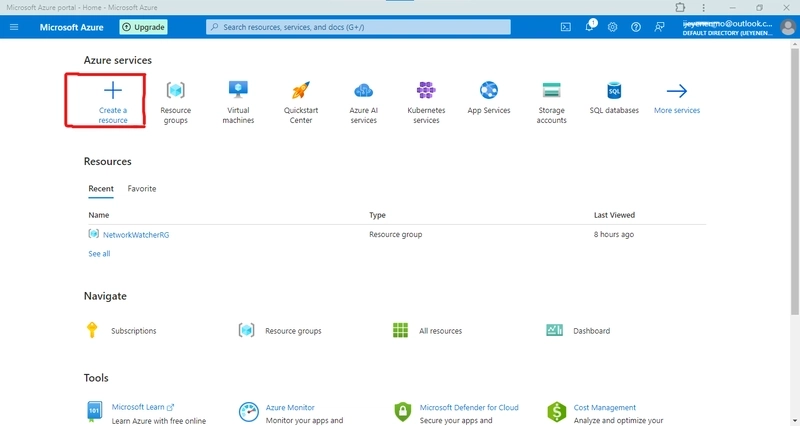Open the portal hamburger menu
Image resolution: width=800 pixels, height=426 pixels.
point(14,27)
